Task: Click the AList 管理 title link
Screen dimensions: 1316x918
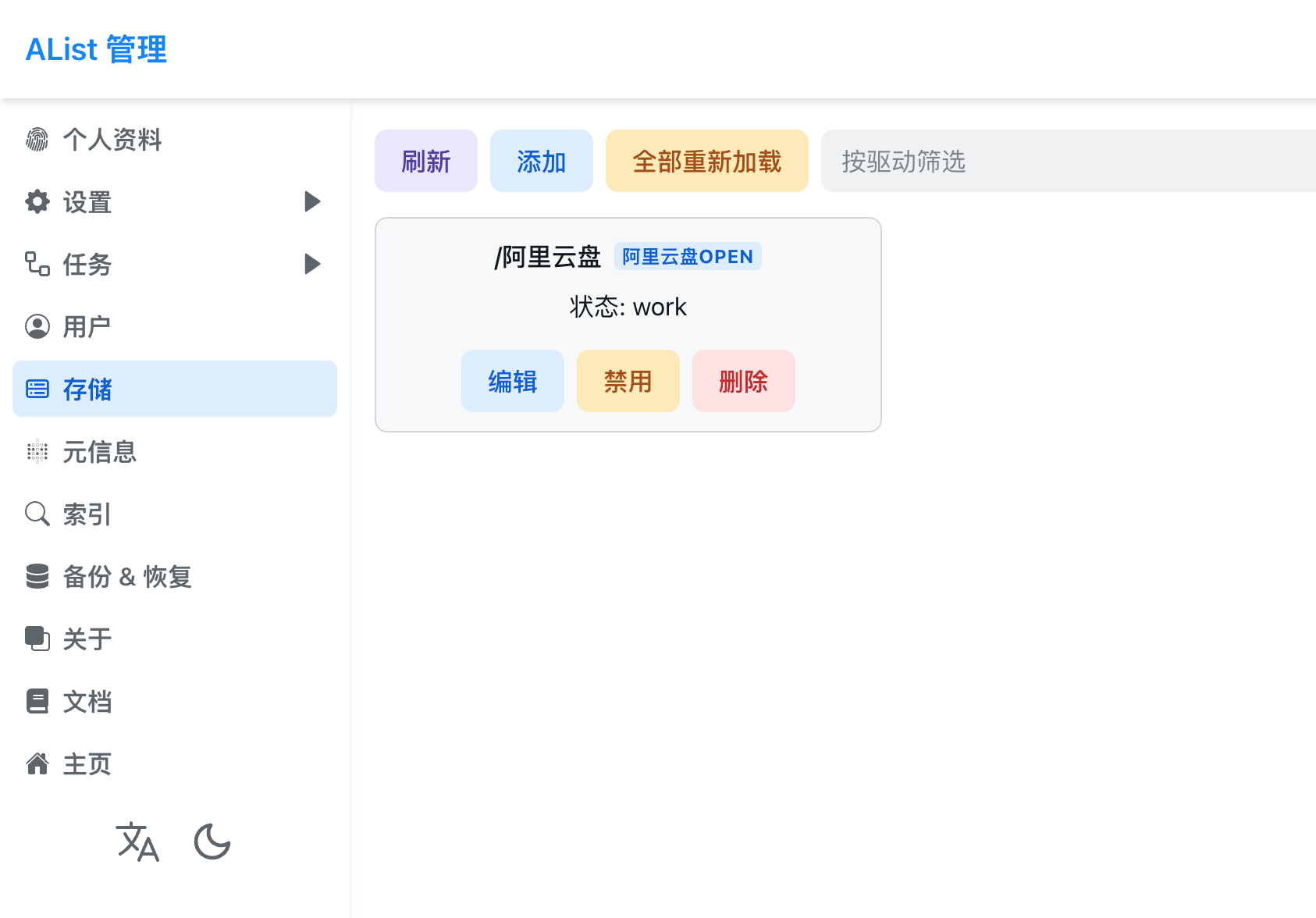Action: (96, 49)
